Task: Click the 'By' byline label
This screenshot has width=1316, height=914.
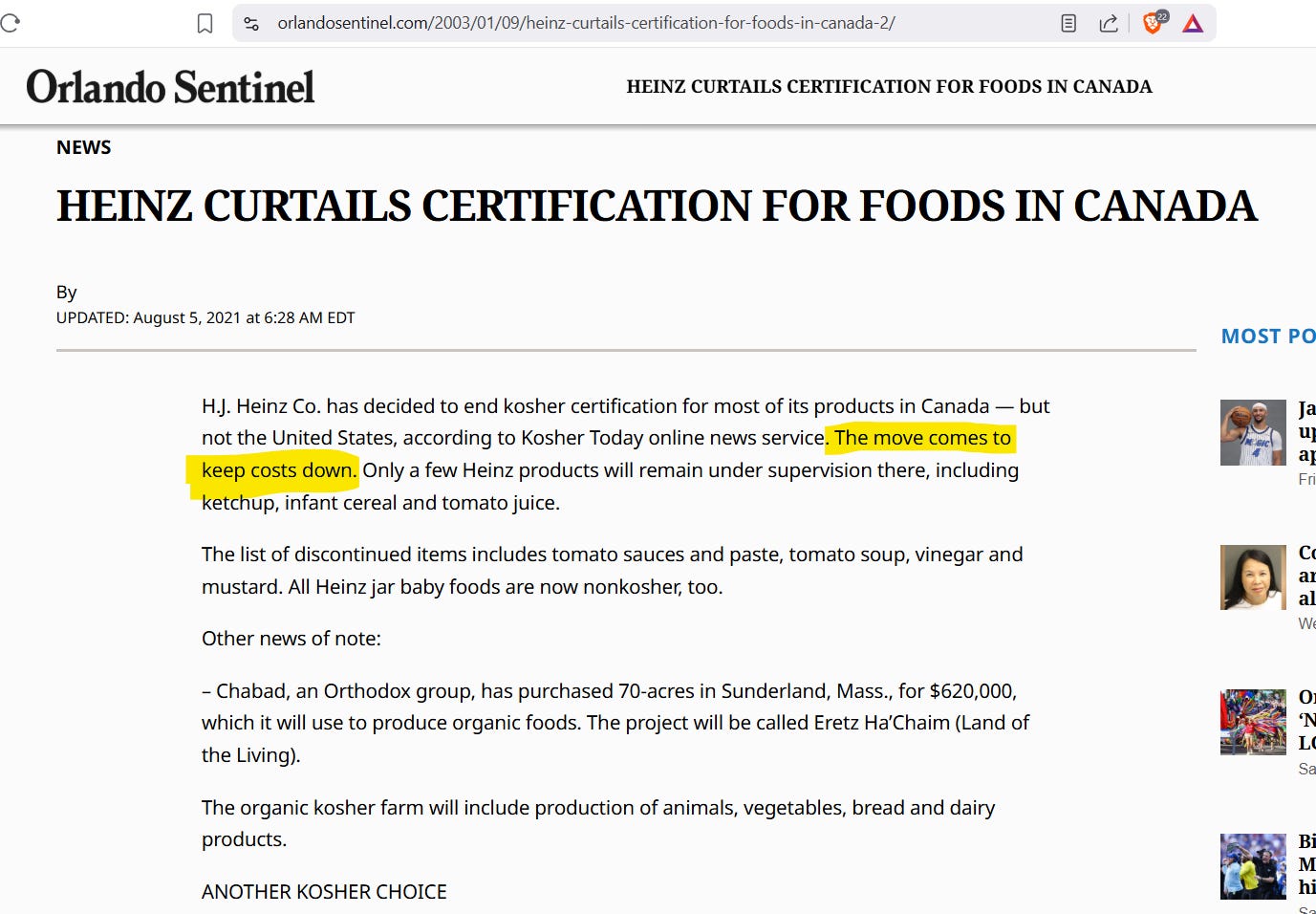Action: pos(66,293)
